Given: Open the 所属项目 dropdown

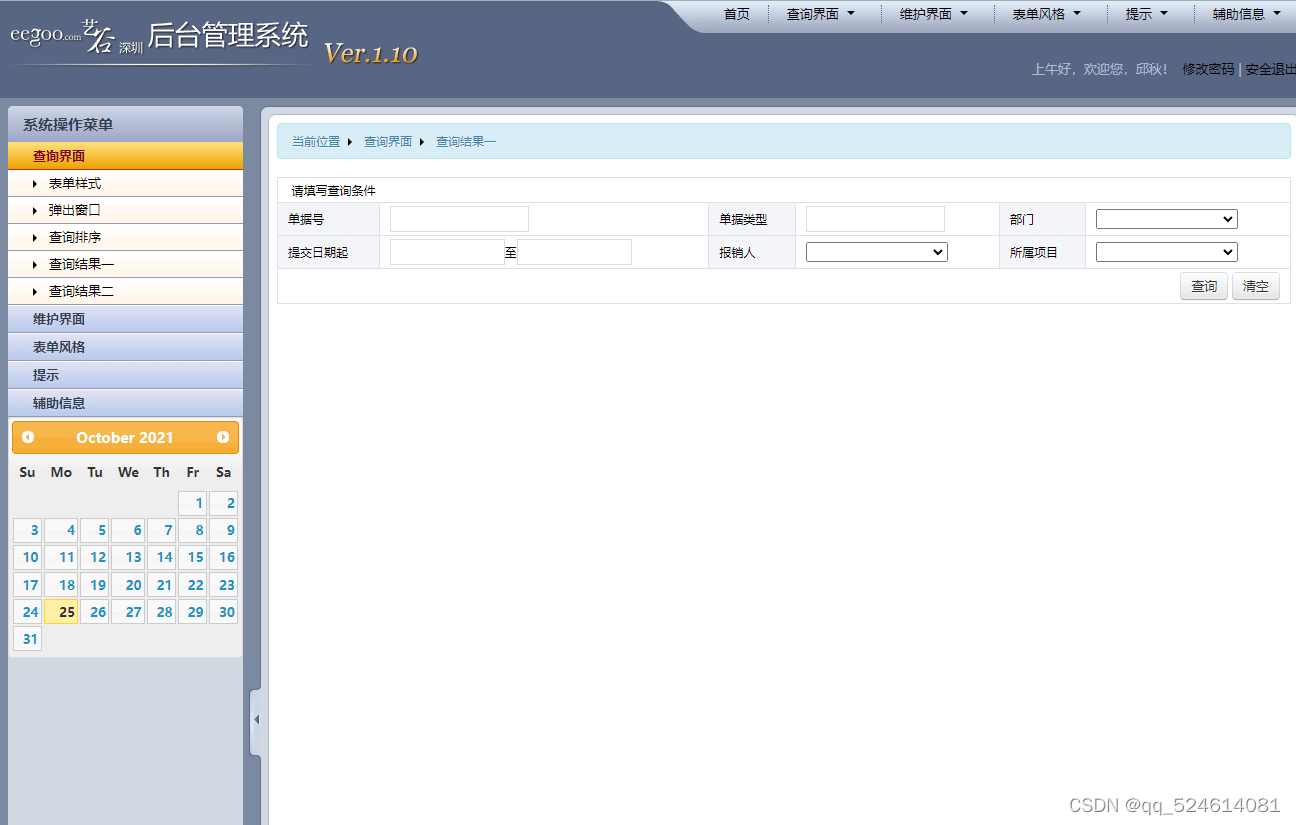Looking at the screenshot, I should pos(1166,251).
